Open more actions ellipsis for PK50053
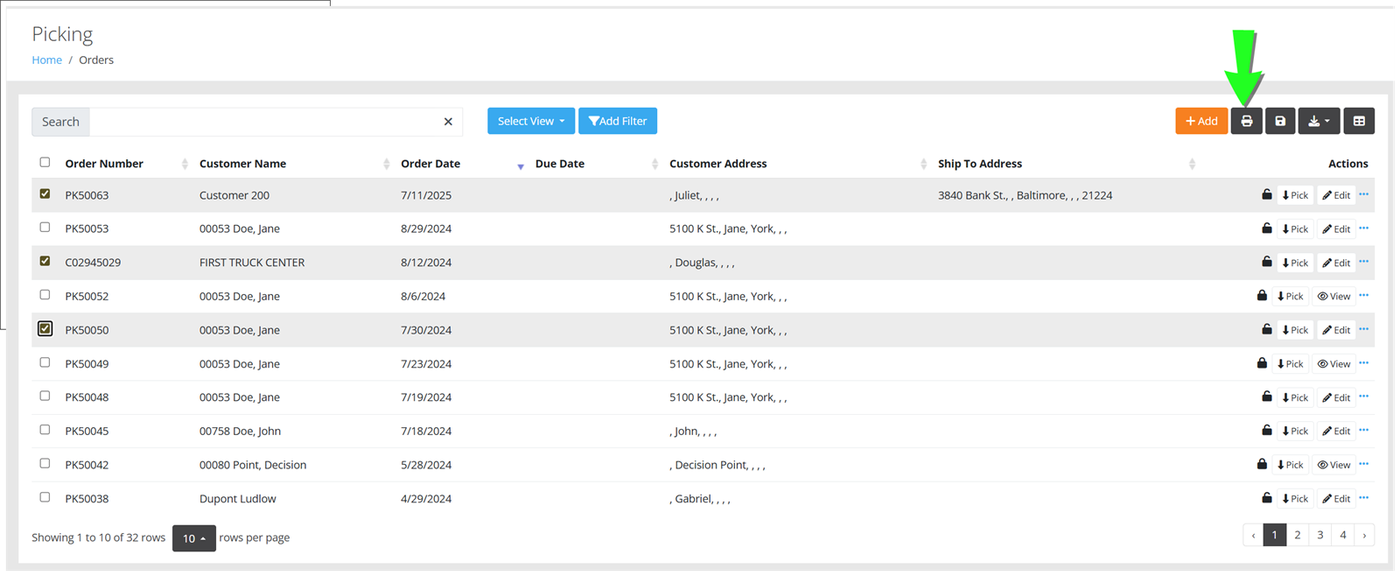The height and width of the screenshot is (576, 1400). [x=1364, y=228]
